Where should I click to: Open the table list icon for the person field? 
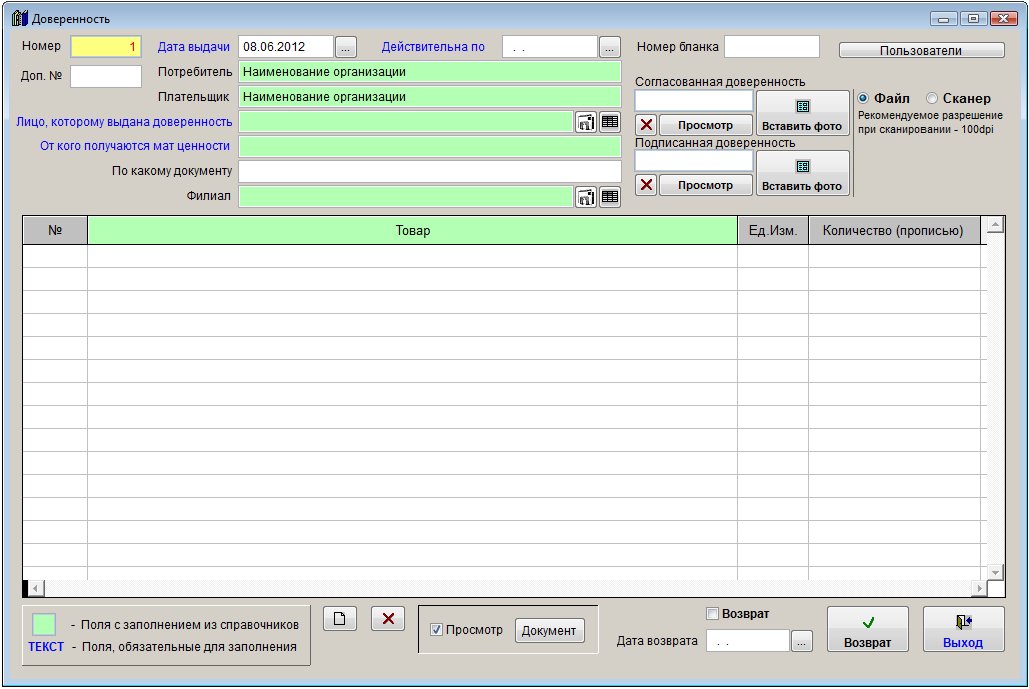[610, 122]
